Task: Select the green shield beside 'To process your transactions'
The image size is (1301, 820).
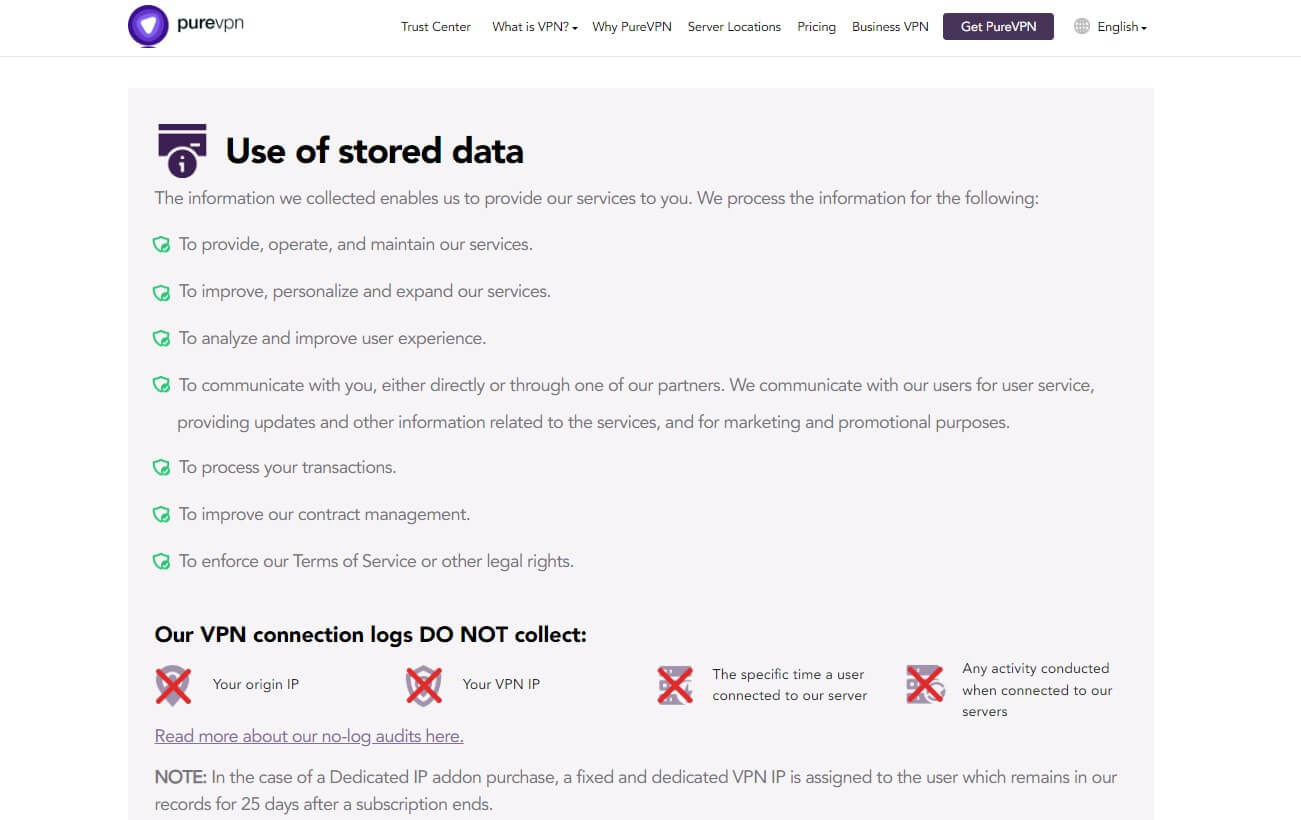Action: [x=162, y=466]
